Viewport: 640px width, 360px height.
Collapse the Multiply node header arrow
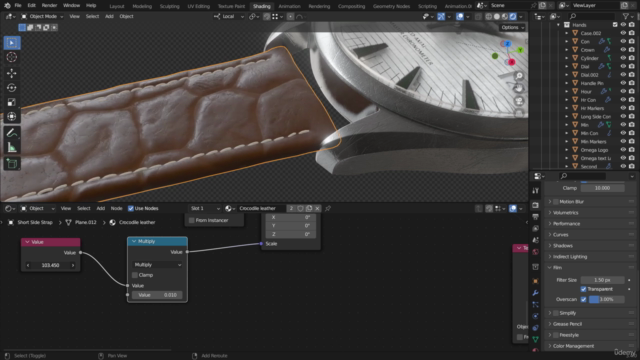coord(134,242)
